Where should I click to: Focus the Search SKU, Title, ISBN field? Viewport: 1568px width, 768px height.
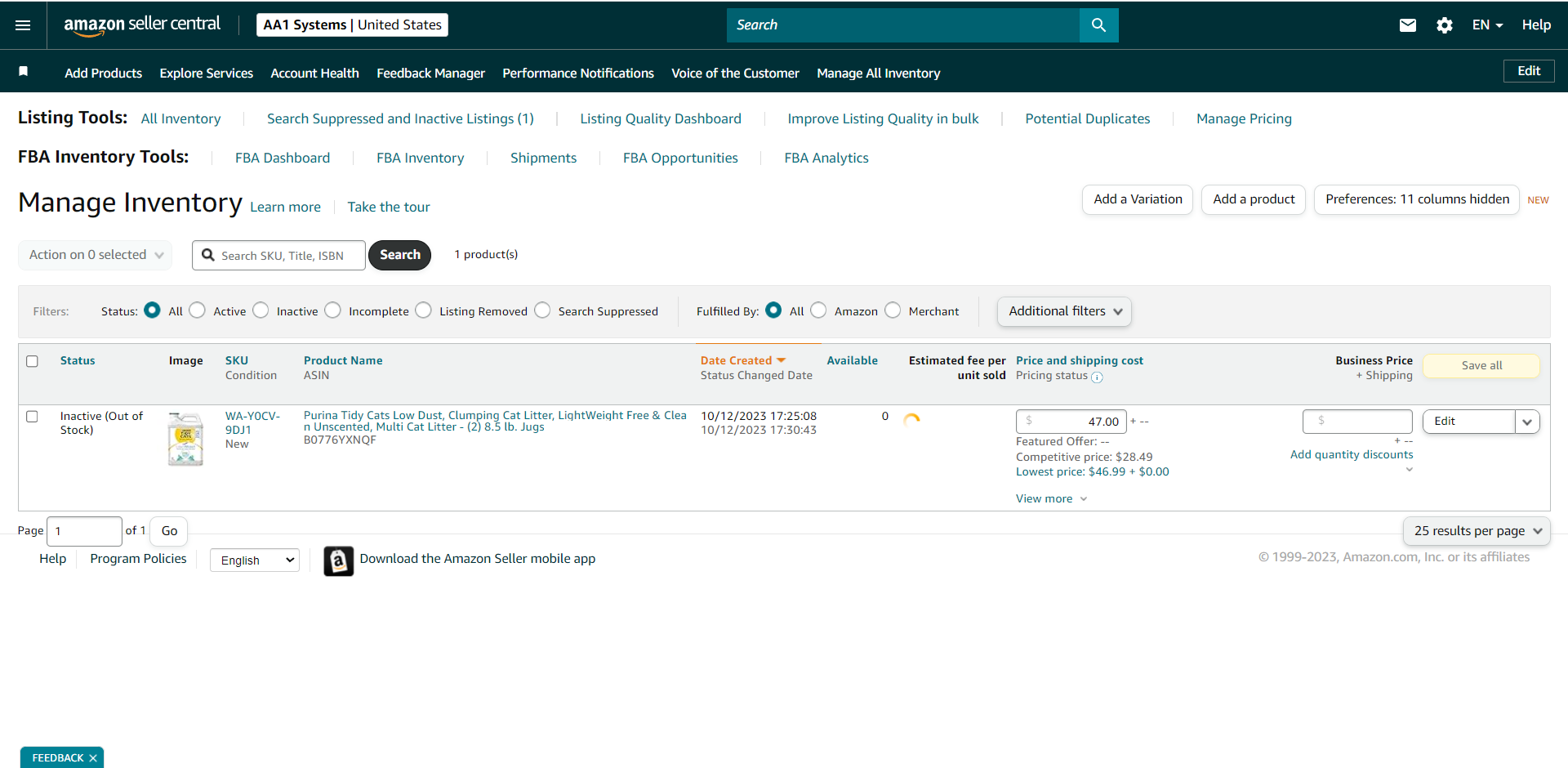(278, 255)
